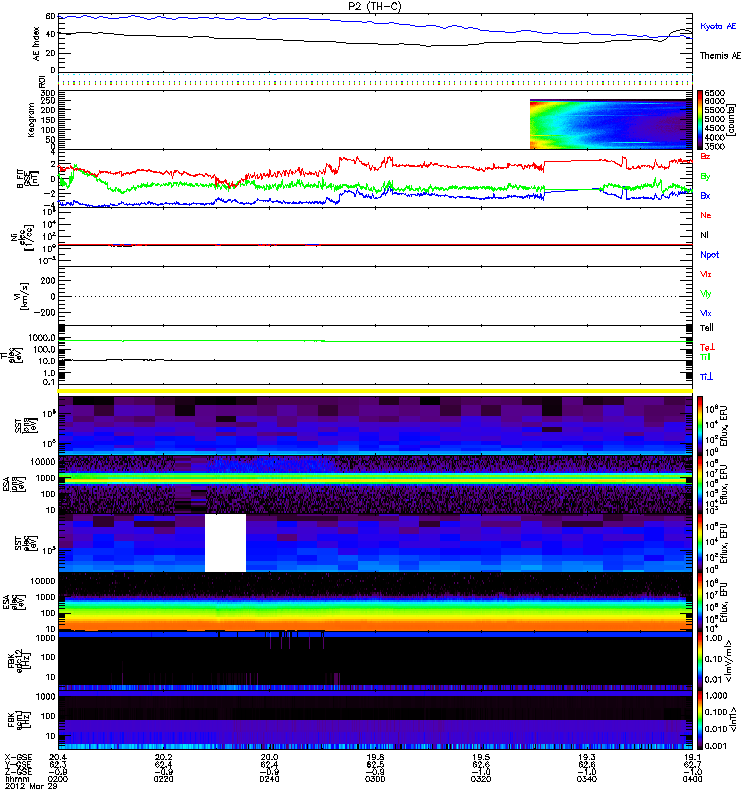Screen dimensions: 750x800
Task: Select the black "Te||" temperature legend label
Action: (x=707, y=328)
